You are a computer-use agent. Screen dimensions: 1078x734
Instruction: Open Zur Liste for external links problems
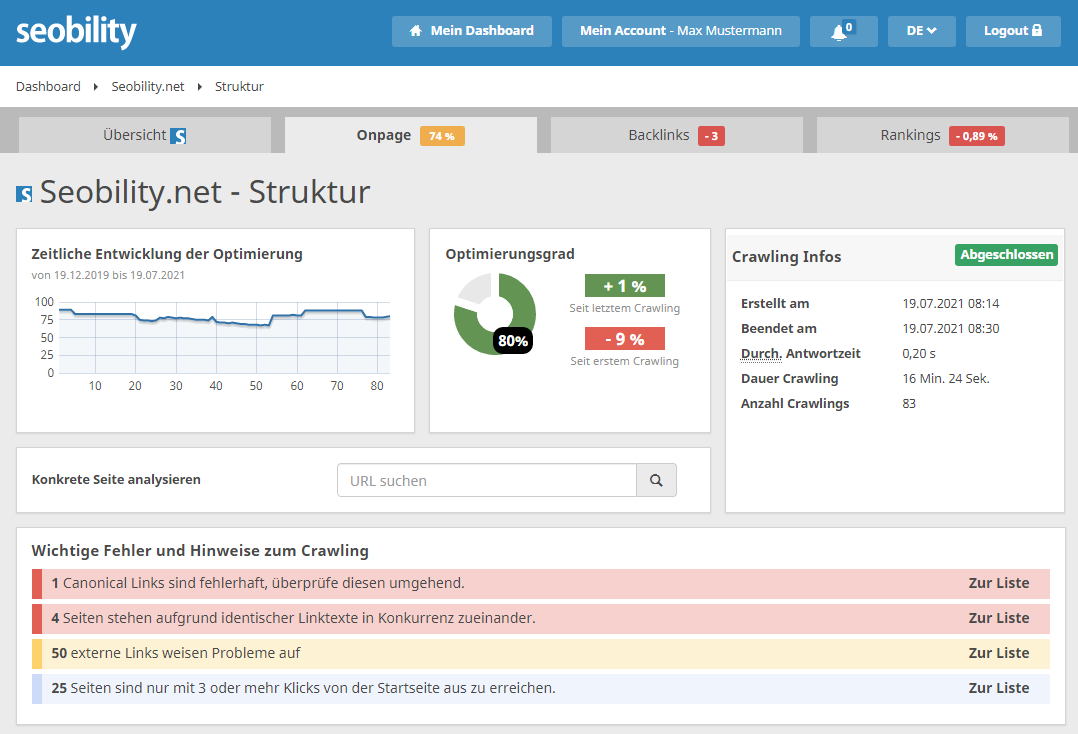[999, 654]
